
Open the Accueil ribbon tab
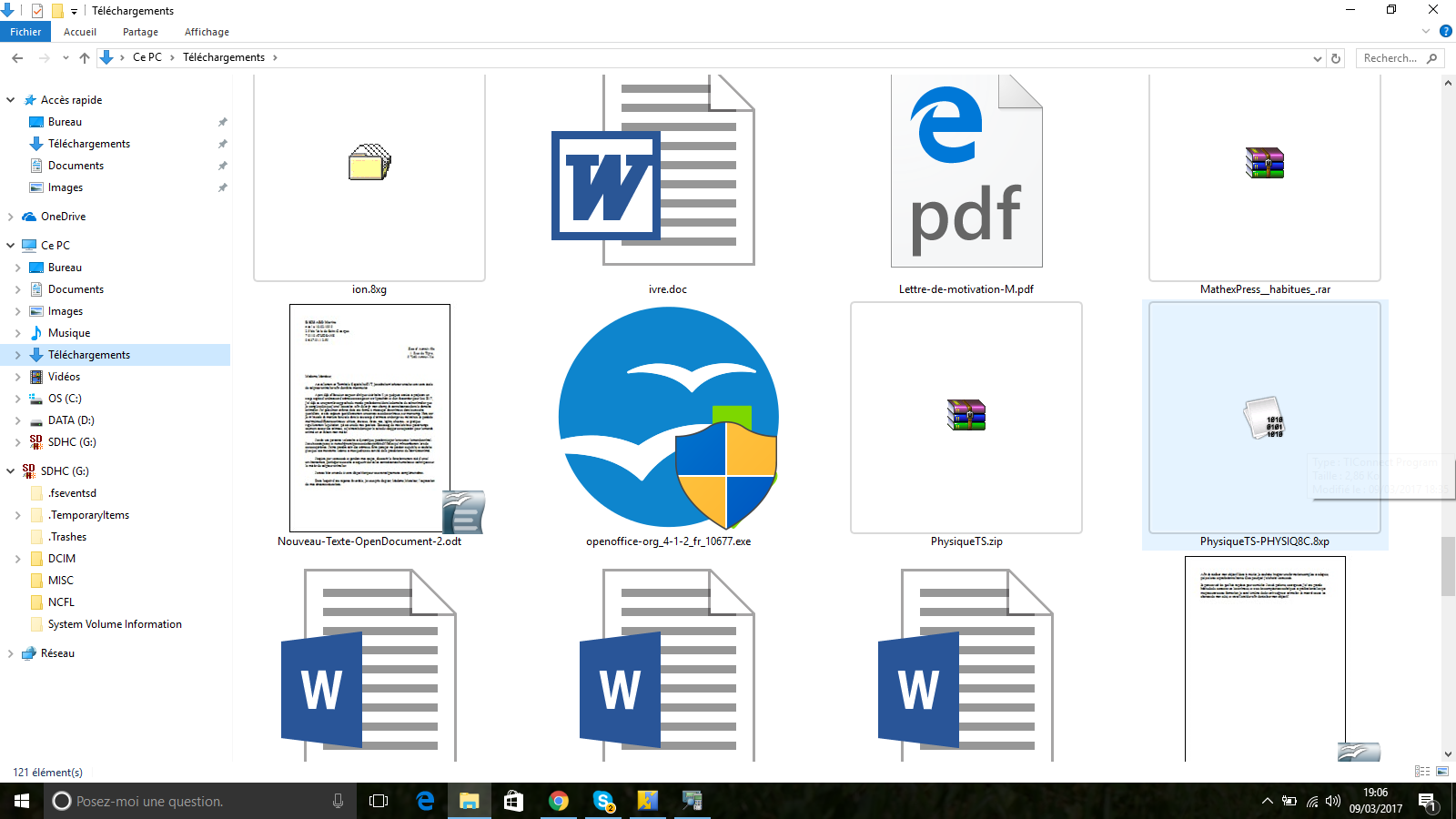click(80, 32)
